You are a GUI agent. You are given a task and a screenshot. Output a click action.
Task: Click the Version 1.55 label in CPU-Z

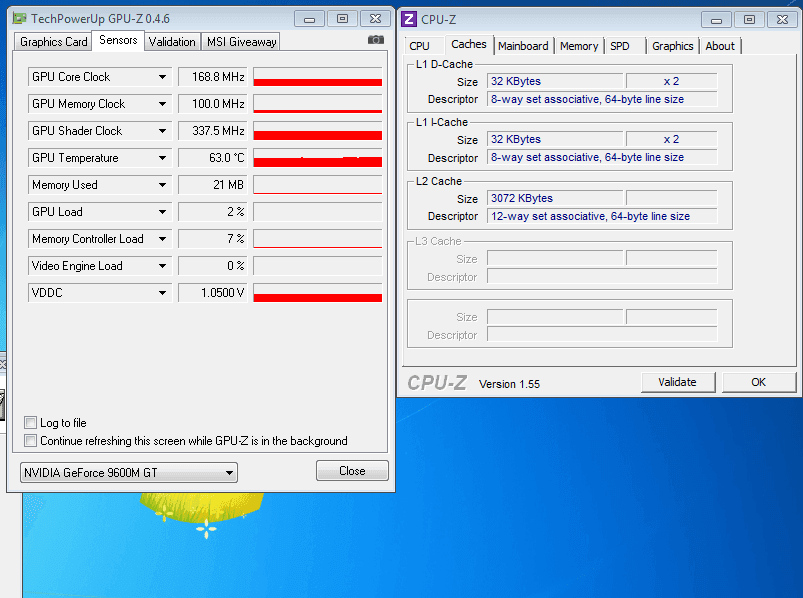click(x=510, y=384)
